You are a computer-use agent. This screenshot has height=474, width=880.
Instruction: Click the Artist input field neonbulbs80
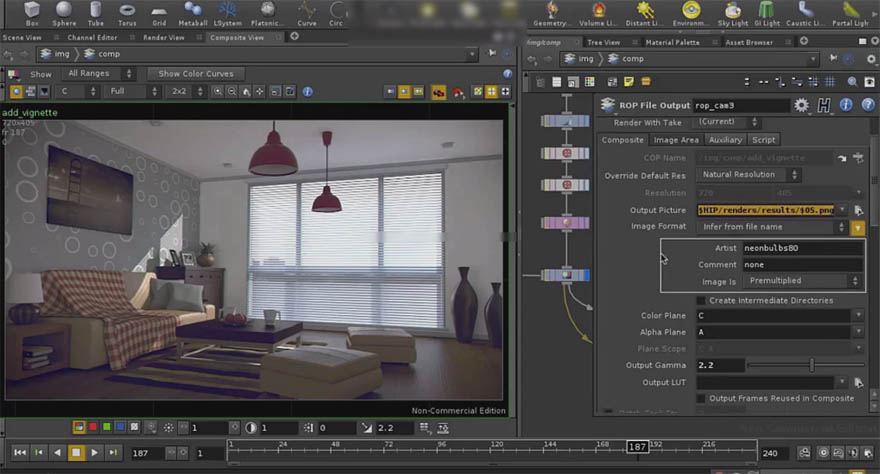coord(802,248)
